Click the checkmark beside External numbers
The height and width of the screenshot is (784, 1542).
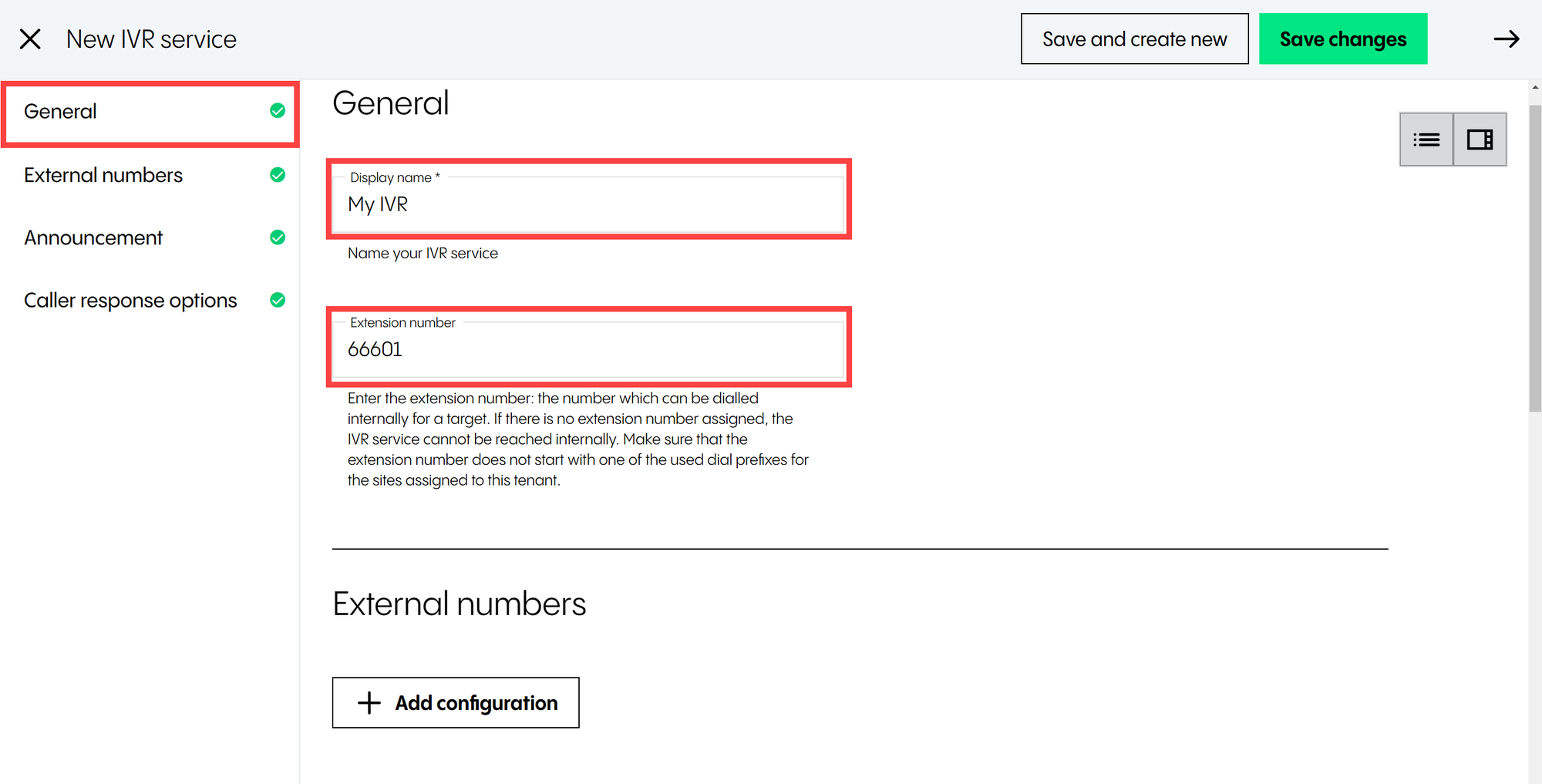point(278,175)
